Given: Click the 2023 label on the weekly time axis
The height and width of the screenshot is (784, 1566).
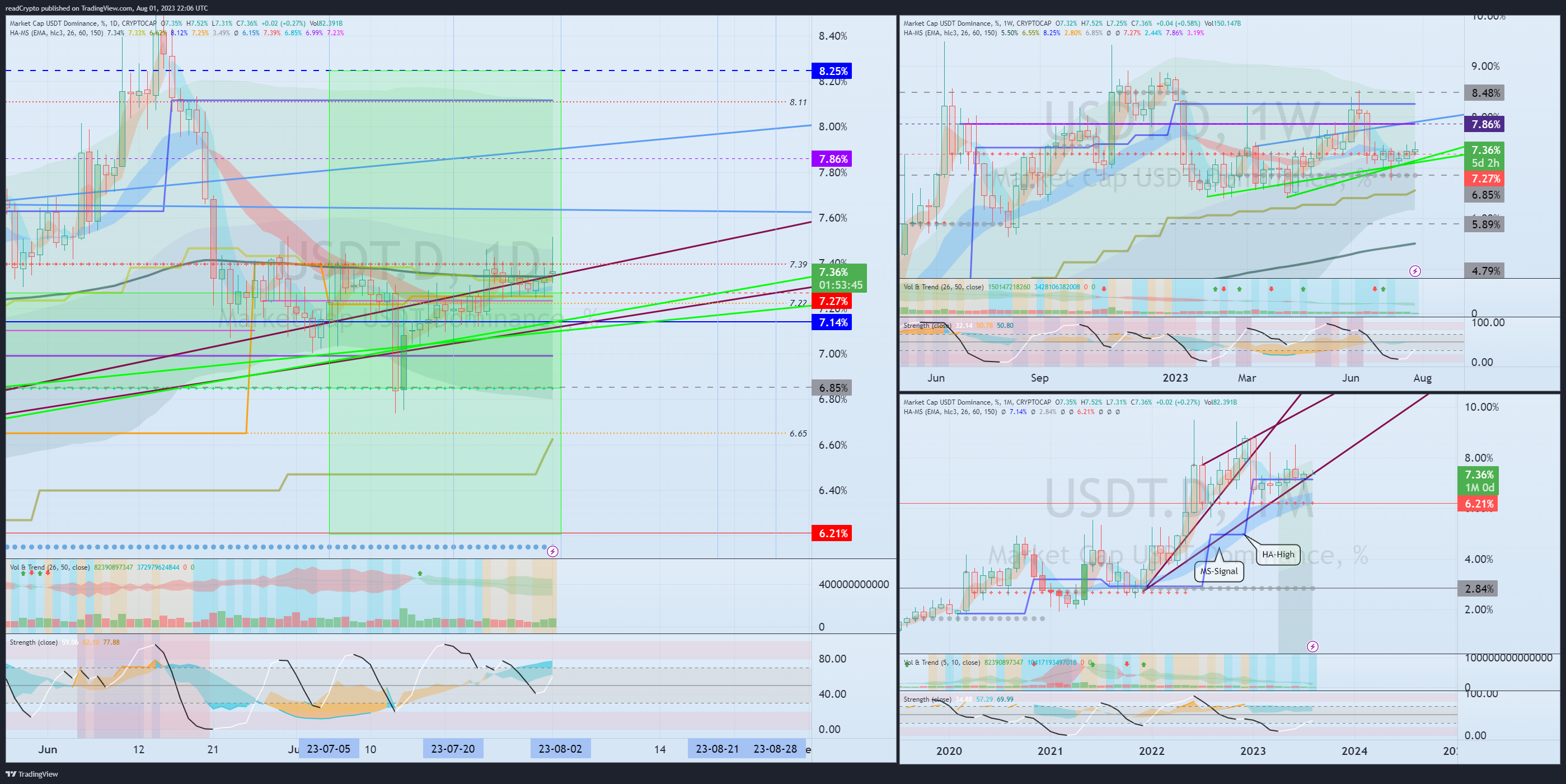Looking at the screenshot, I should (x=1175, y=378).
